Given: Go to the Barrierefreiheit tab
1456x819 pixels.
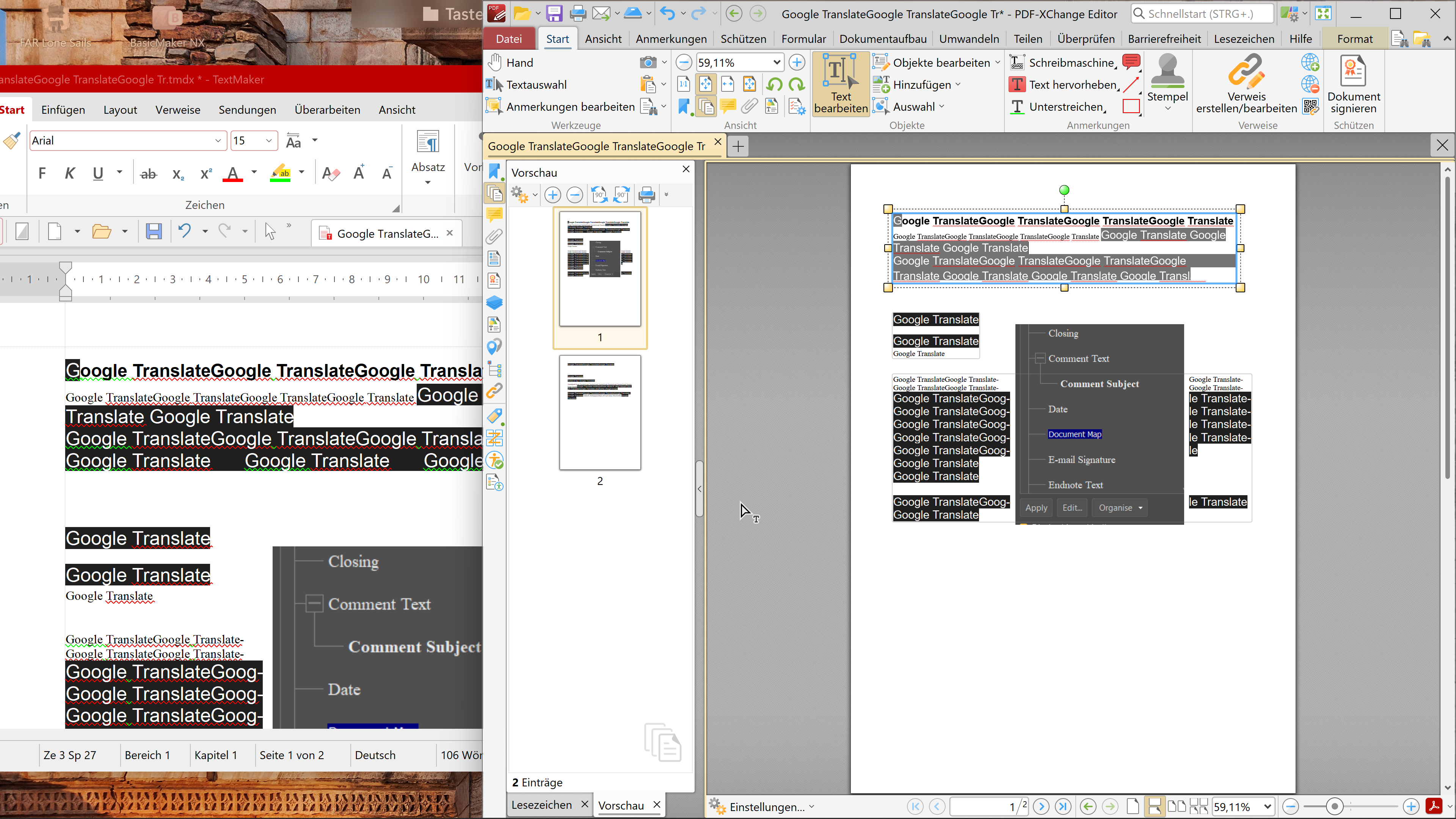Looking at the screenshot, I should [x=1164, y=39].
